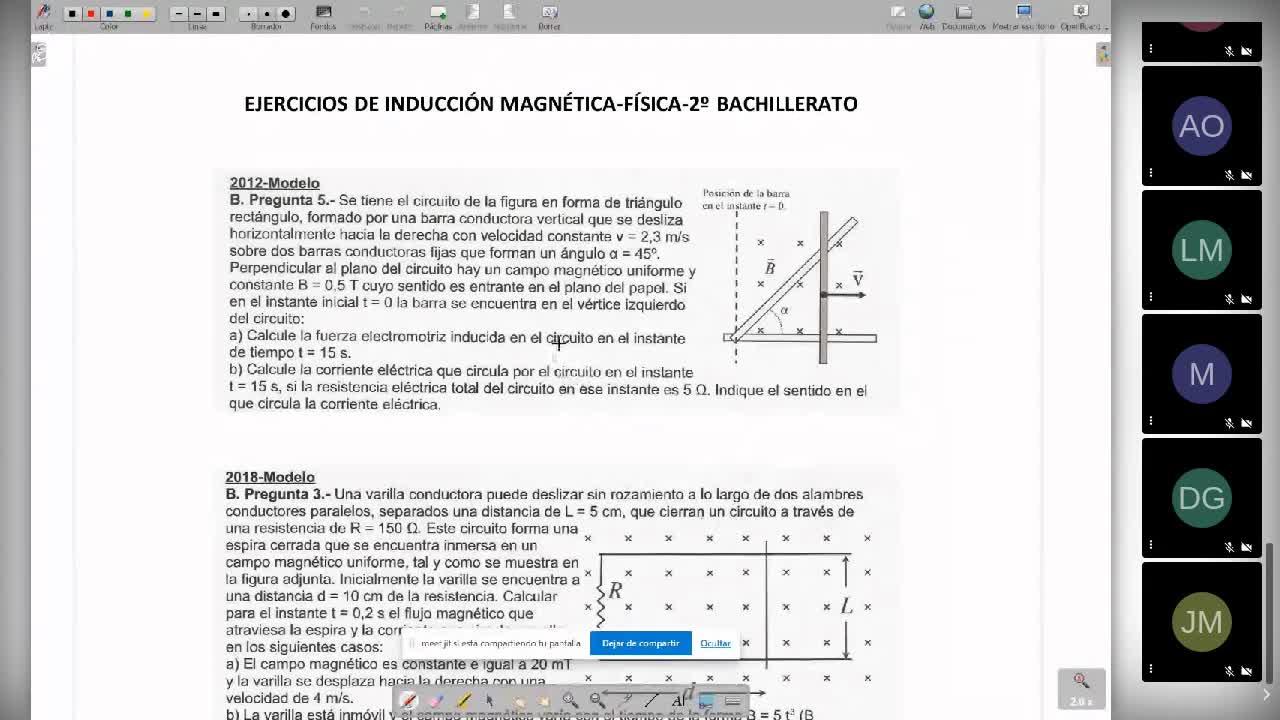The width and height of the screenshot is (1280, 720).
Task: Pick the blue pen color
Action: (x=109, y=14)
